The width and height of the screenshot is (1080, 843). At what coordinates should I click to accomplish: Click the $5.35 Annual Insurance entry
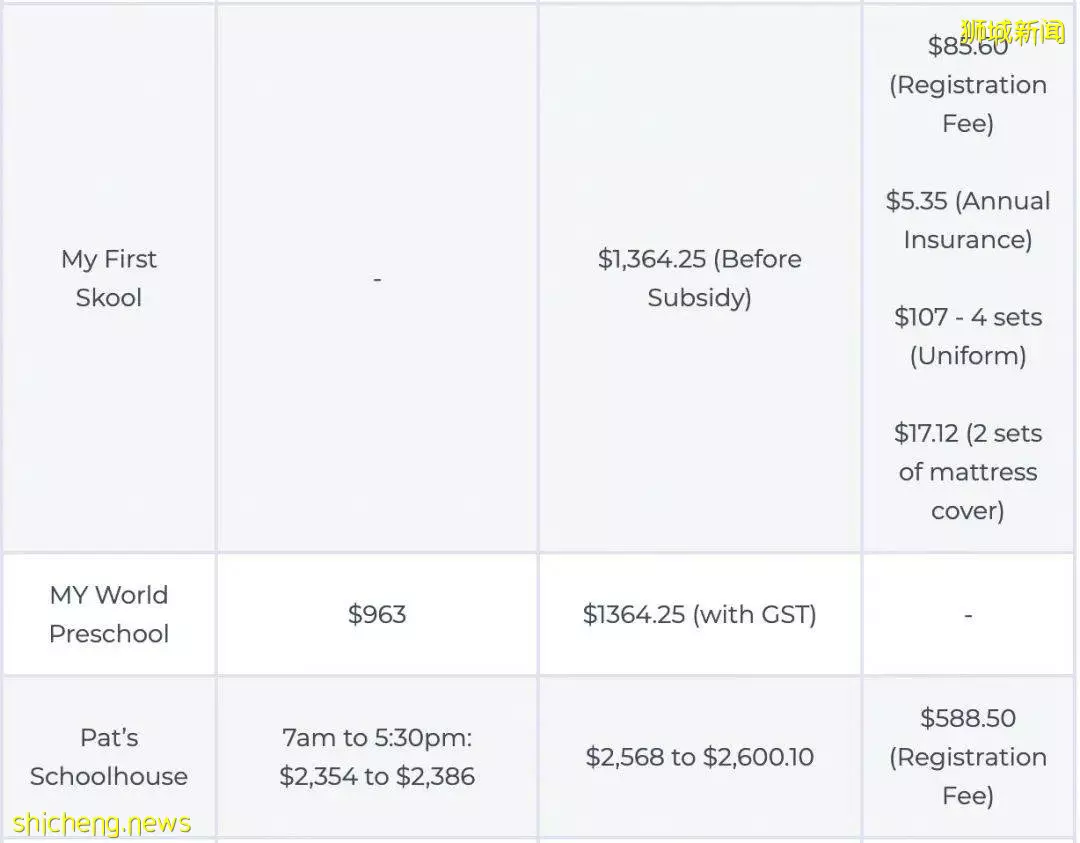click(x=968, y=220)
